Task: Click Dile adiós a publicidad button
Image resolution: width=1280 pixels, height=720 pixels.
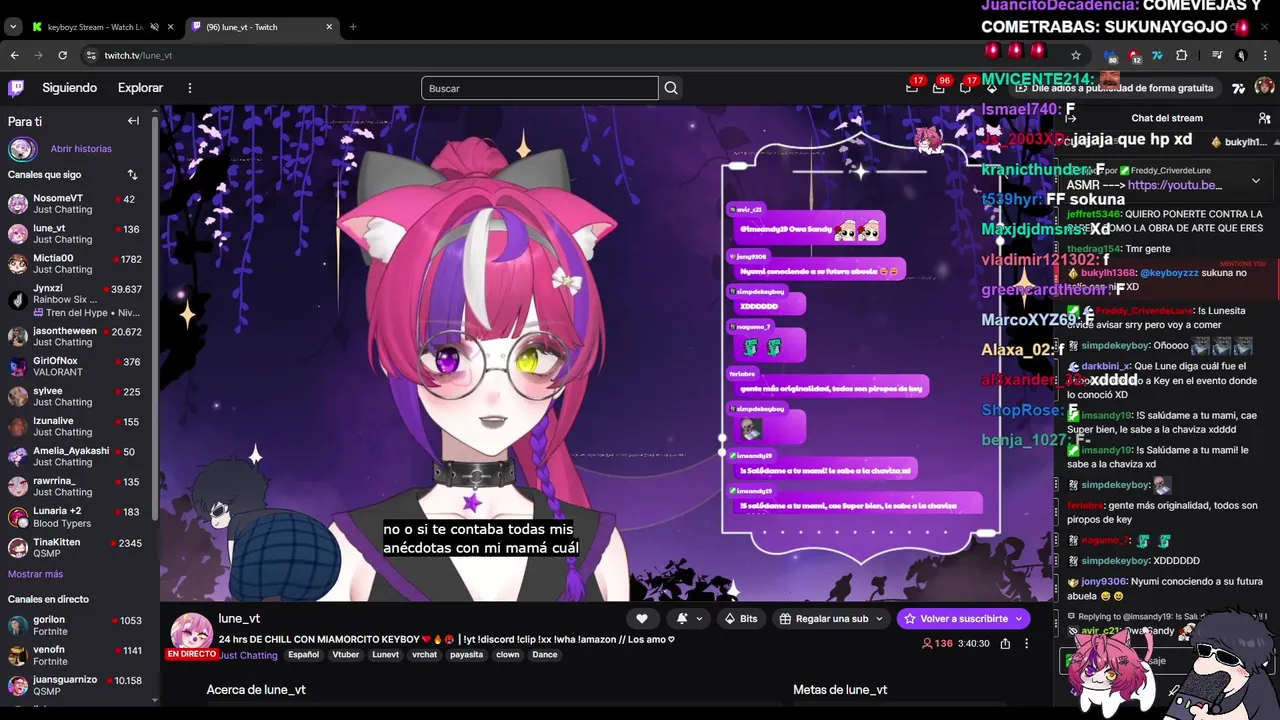Action: point(1115,88)
